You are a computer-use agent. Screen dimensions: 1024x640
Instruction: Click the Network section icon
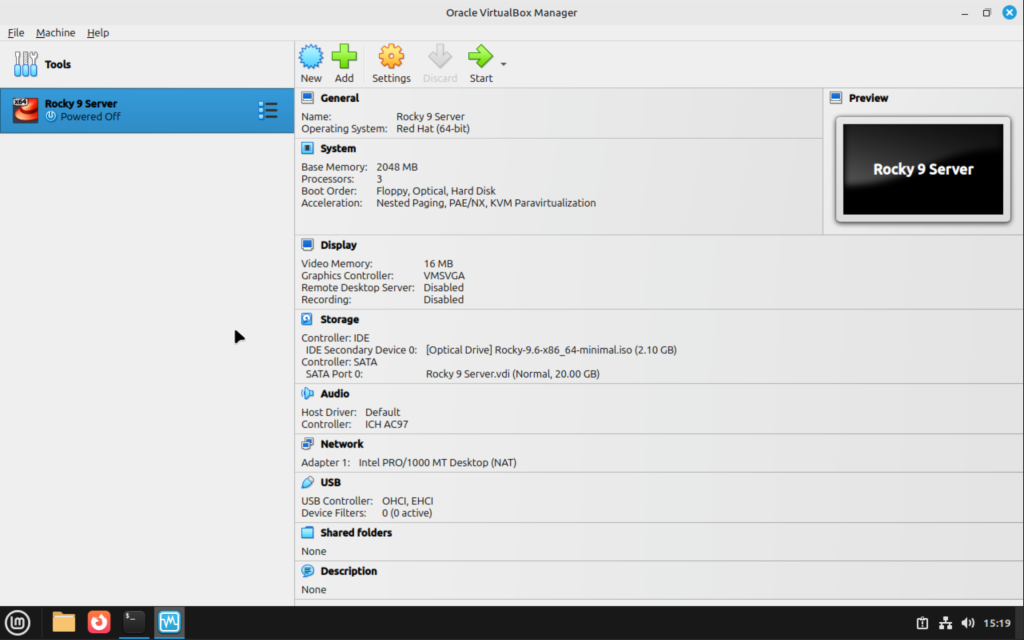[306, 443]
